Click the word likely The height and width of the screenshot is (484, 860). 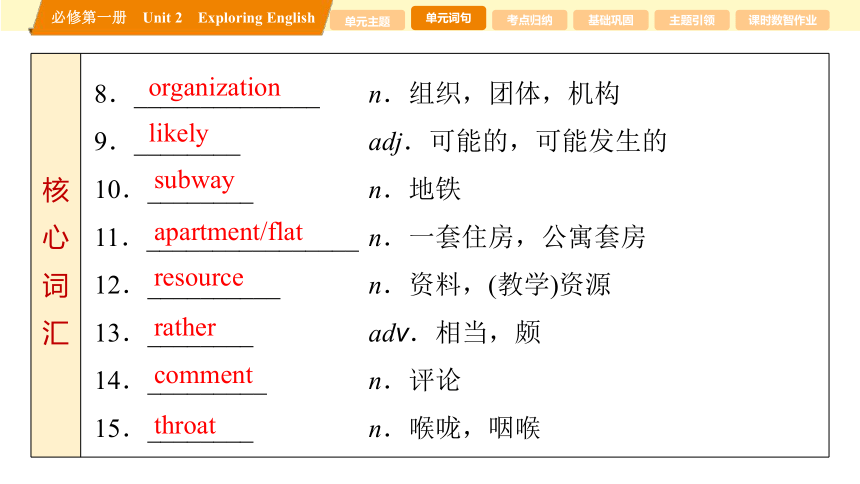(x=178, y=134)
